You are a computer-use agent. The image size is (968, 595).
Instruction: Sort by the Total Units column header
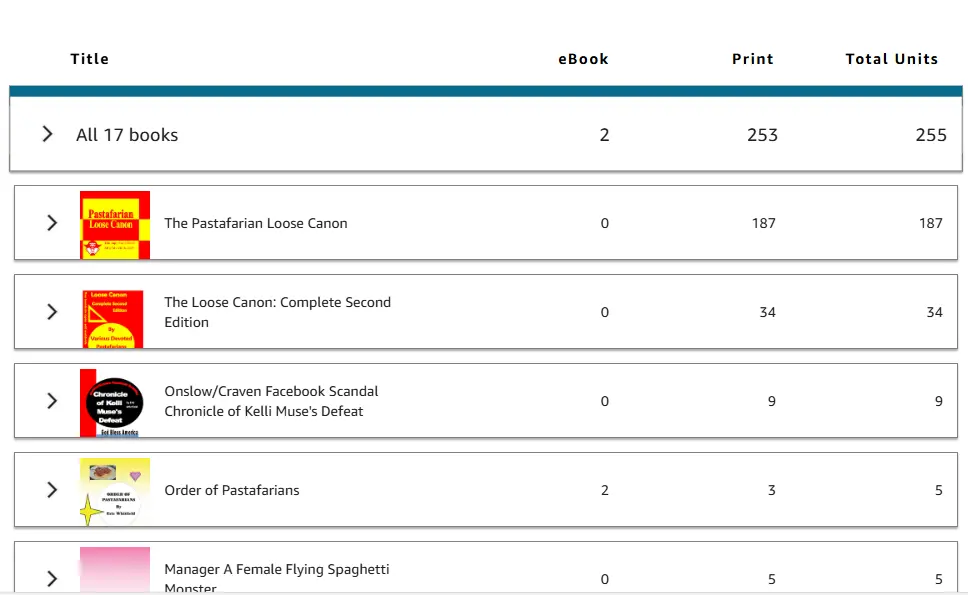point(891,59)
